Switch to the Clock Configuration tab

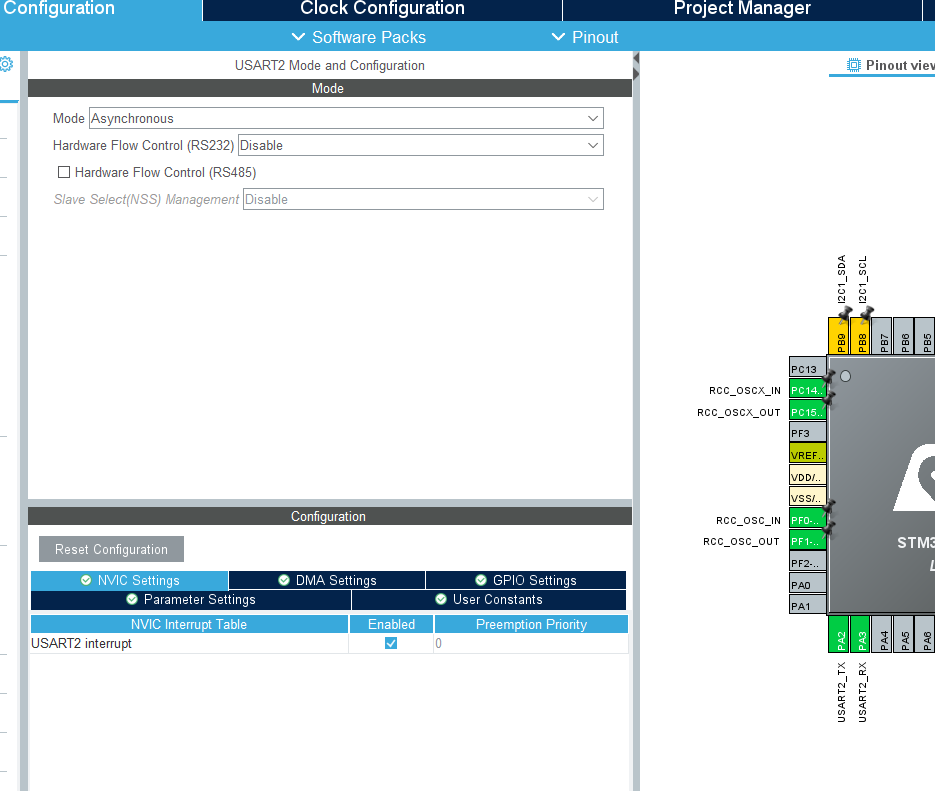(381, 9)
